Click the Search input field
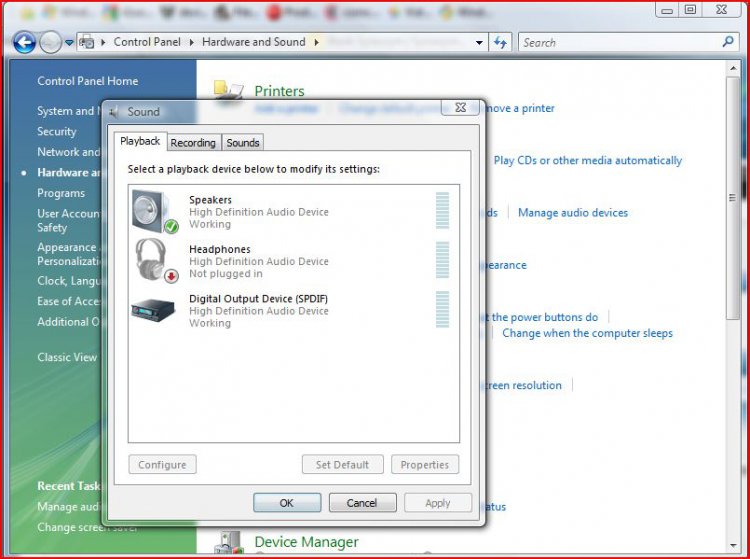 pos(620,43)
